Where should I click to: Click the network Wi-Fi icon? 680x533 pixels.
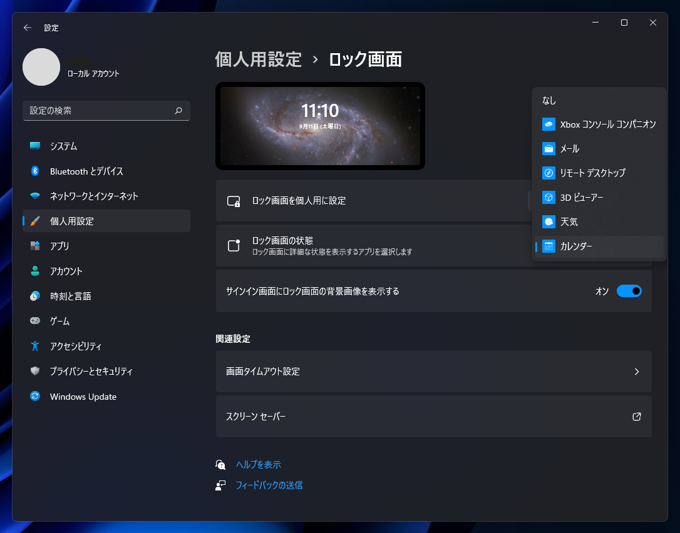coord(35,196)
